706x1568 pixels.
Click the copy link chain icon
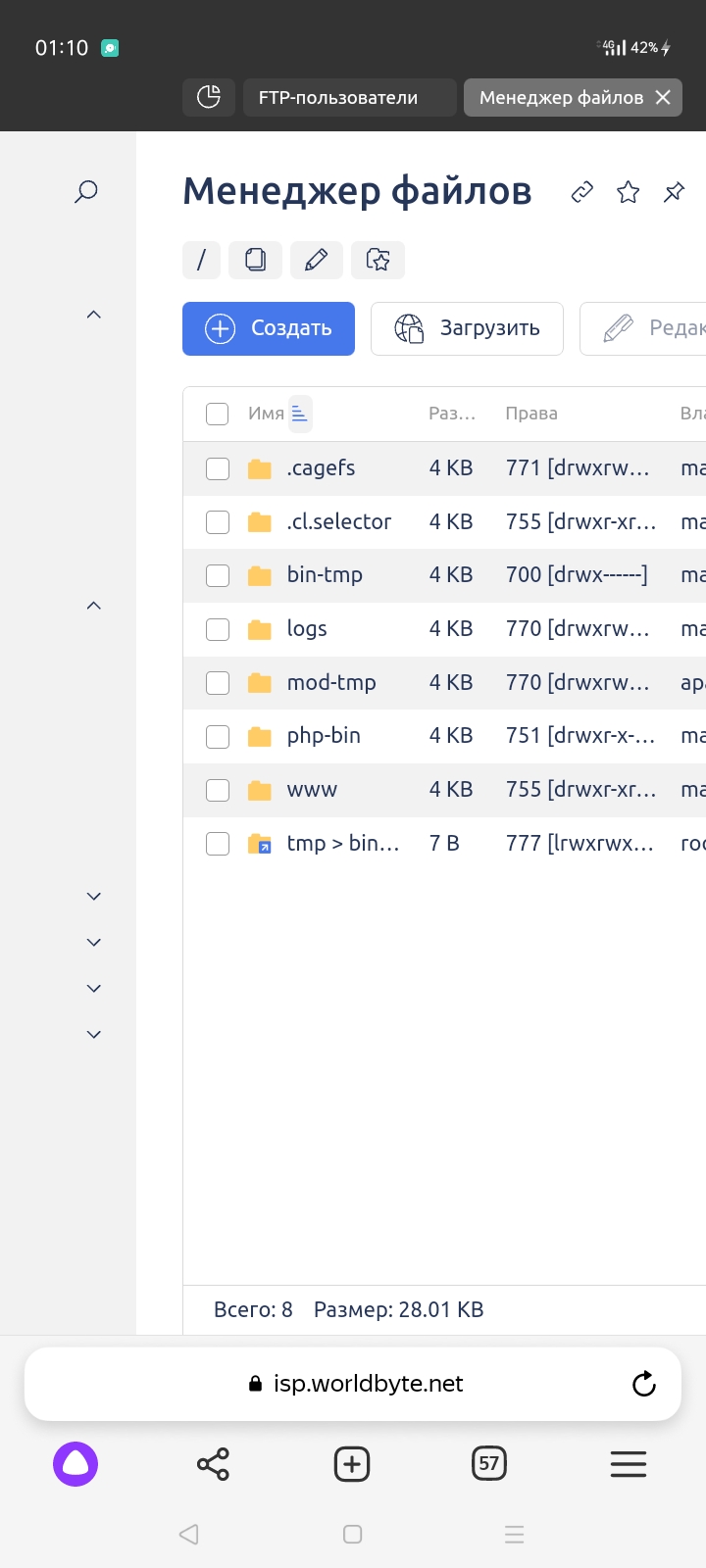tap(582, 192)
